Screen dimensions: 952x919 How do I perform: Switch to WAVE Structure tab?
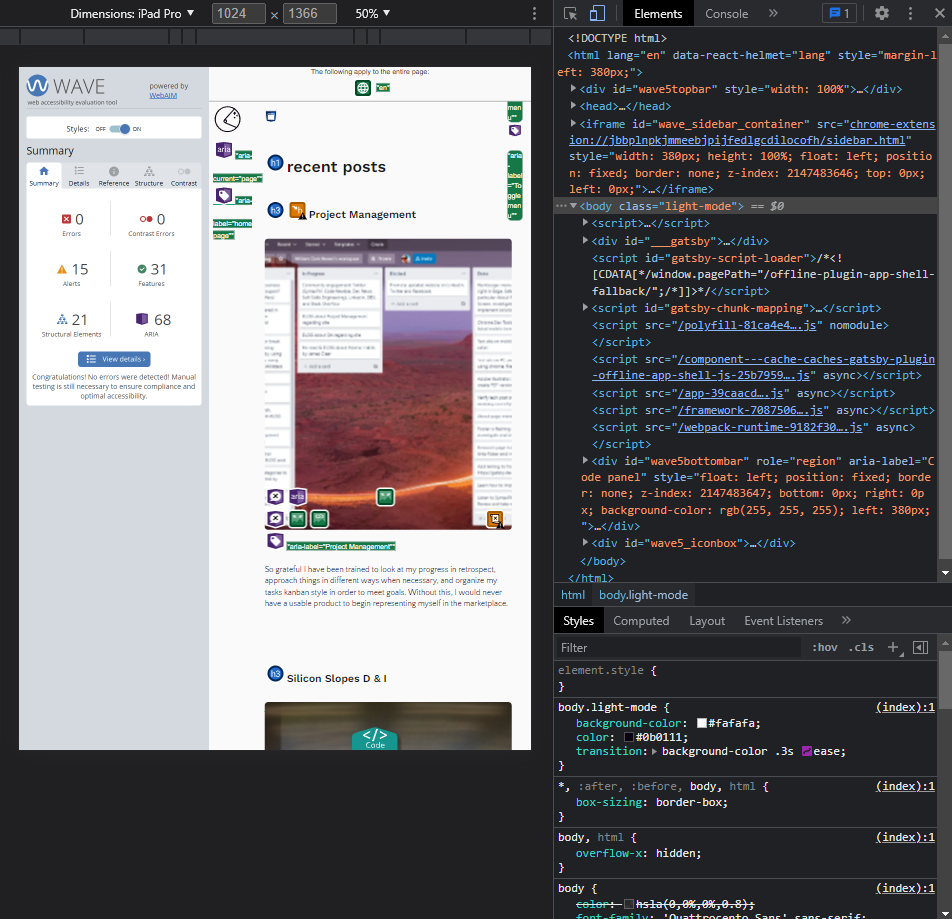pyautogui.click(x=149, y=176)
